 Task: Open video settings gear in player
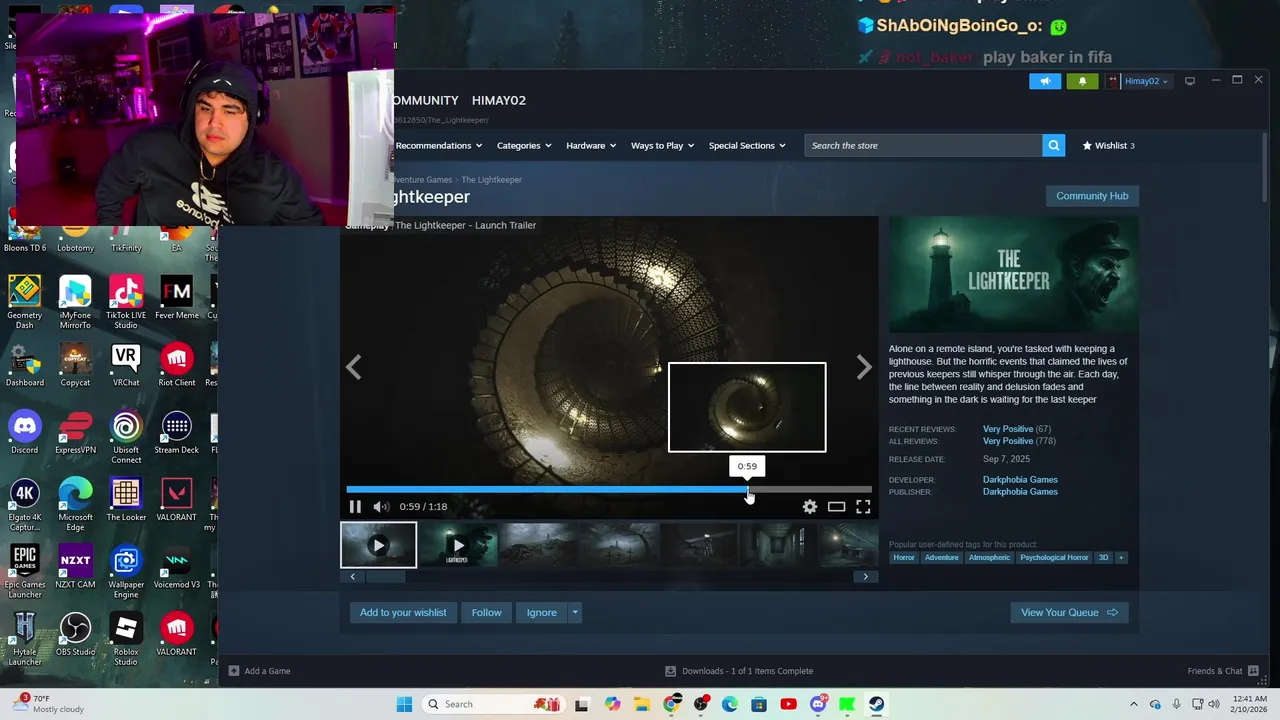pos(810,507)
